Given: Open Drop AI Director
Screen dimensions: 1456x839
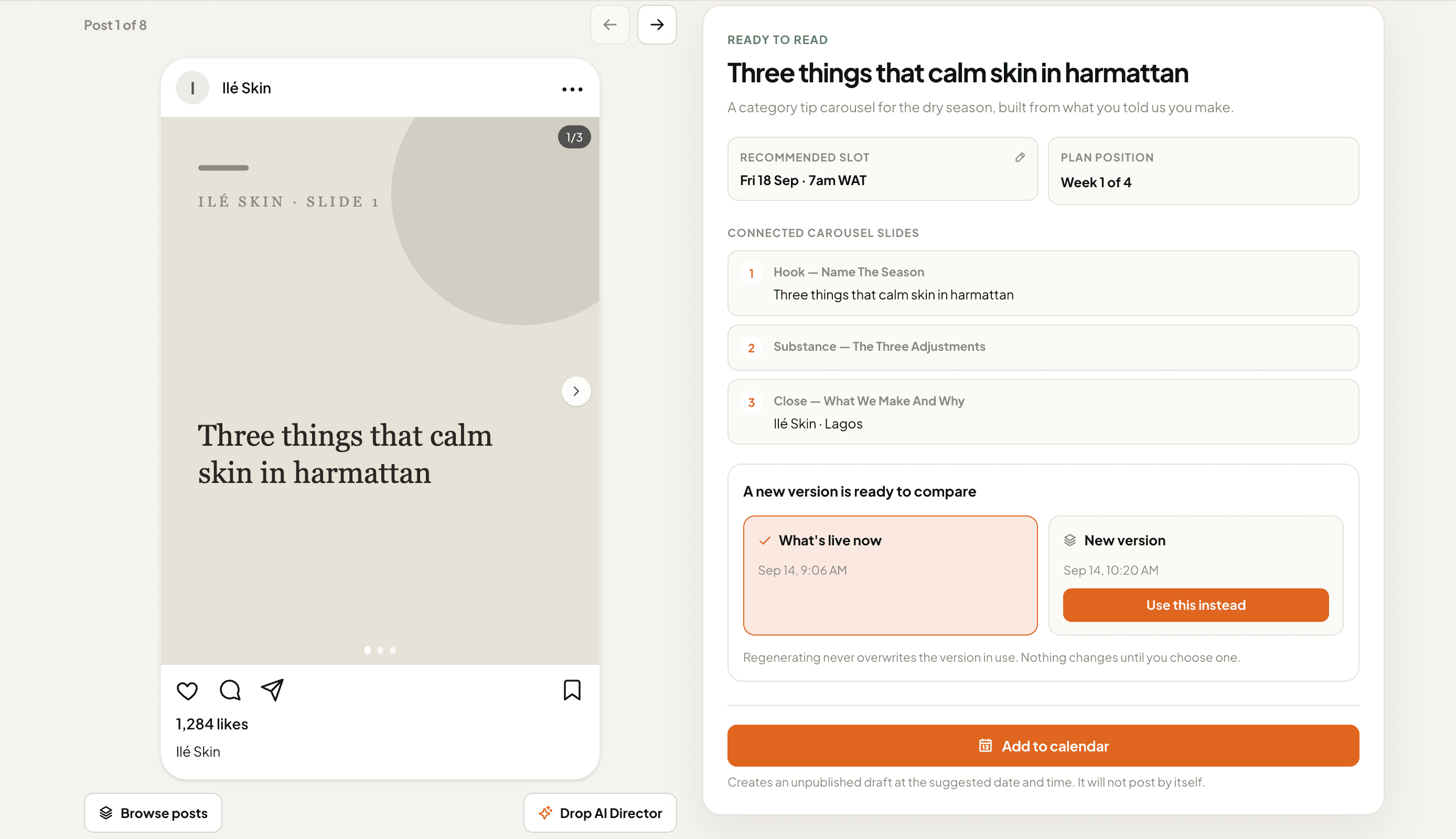Looking at the screenshot, I should point(600,812).
